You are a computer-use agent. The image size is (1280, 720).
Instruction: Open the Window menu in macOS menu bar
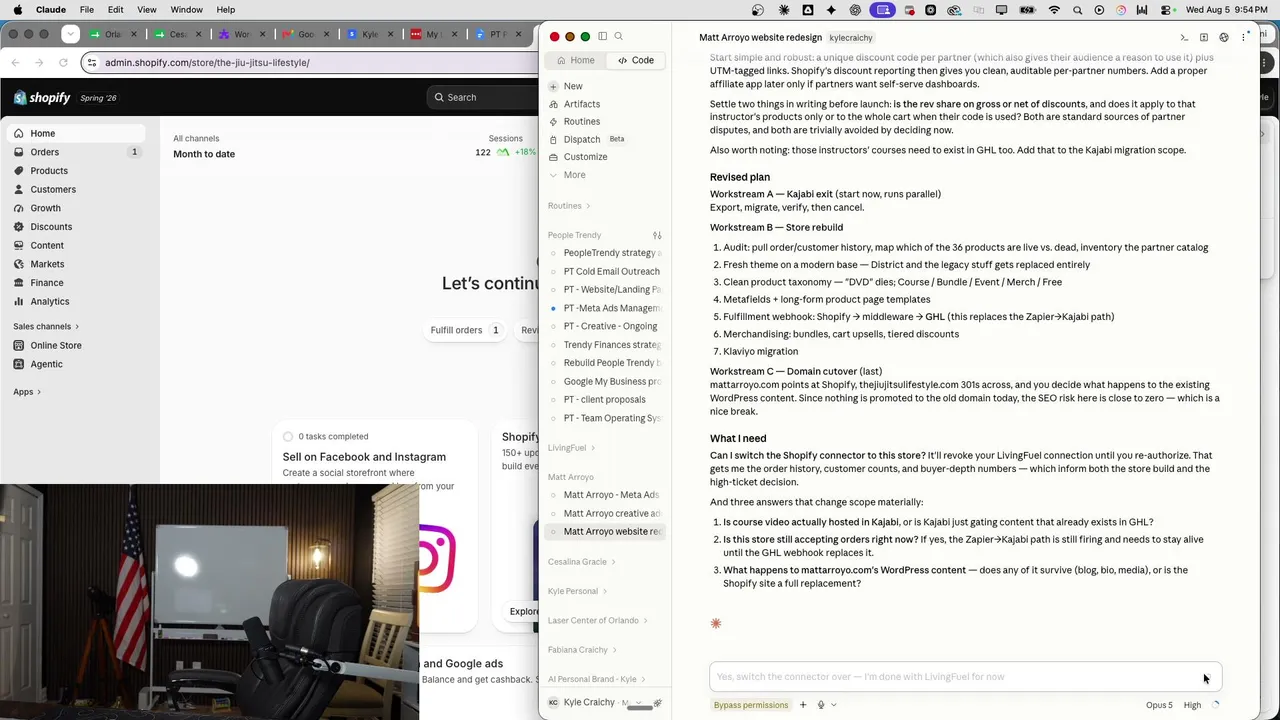click(187, 10)
